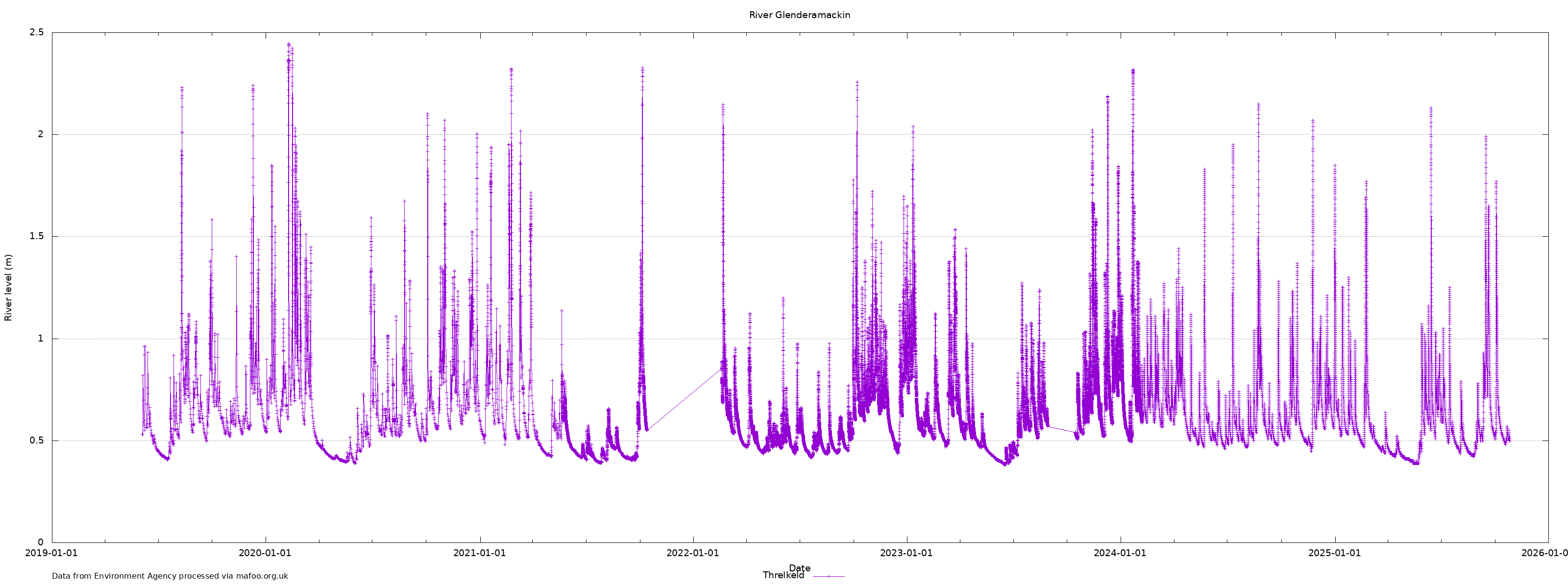The height and width of the screenshot is (588, 1568).
Task: Click the long straight line spanning late 2021 gap
Action: pyautogui.click(x=684, y=399)
